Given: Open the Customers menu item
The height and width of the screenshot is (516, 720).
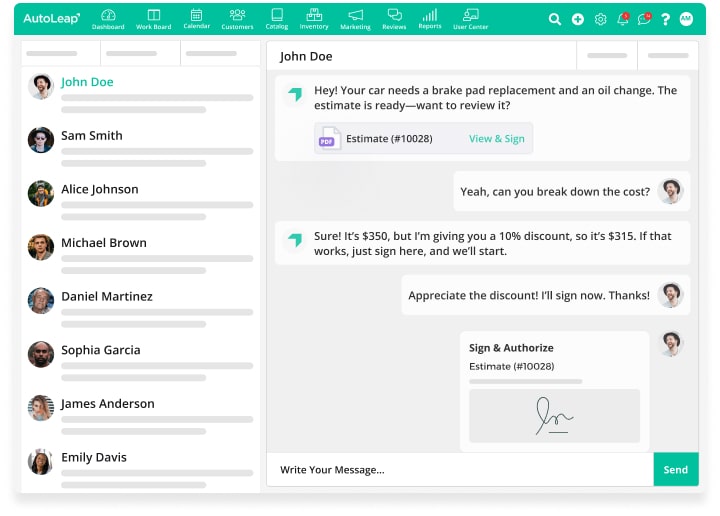Looking at the screenshot, I should pyautogui.click(x=237, y=16).
